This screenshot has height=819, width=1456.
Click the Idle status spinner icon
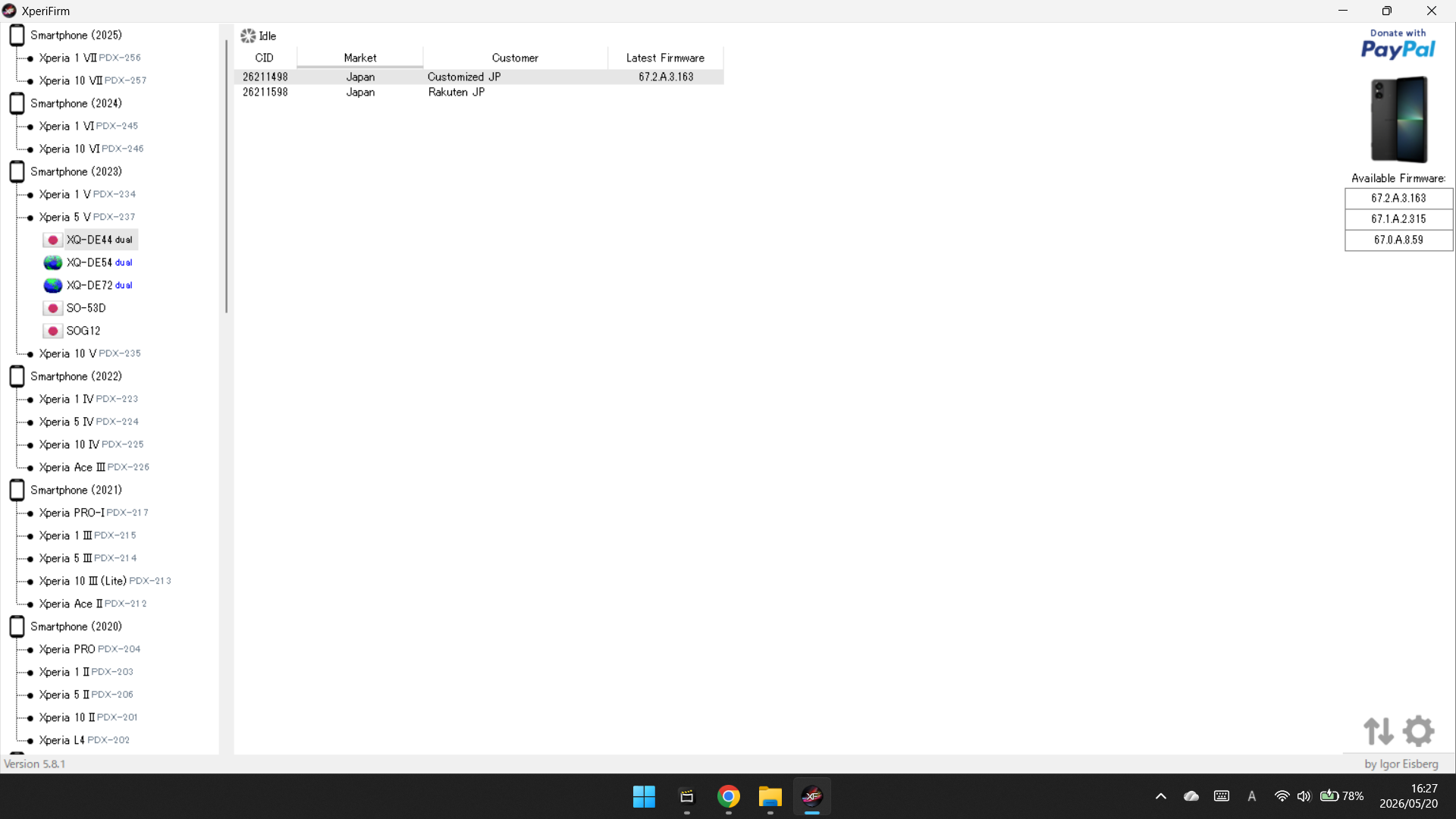pyautogui.click(x=248, y=36)
